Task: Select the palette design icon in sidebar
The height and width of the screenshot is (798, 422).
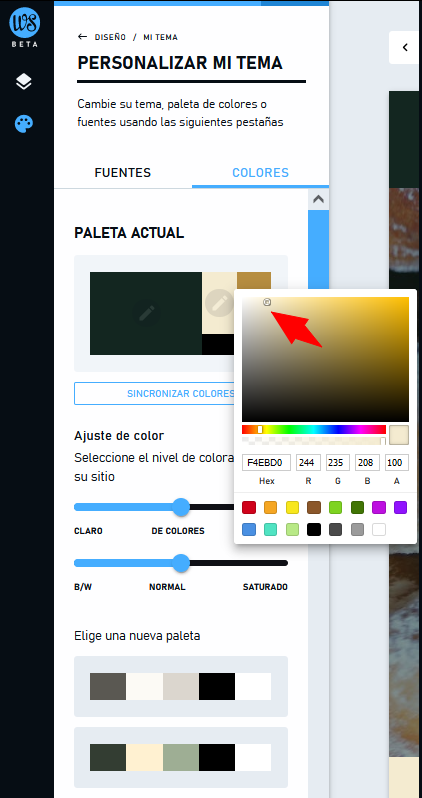Action: coord(24,124)
